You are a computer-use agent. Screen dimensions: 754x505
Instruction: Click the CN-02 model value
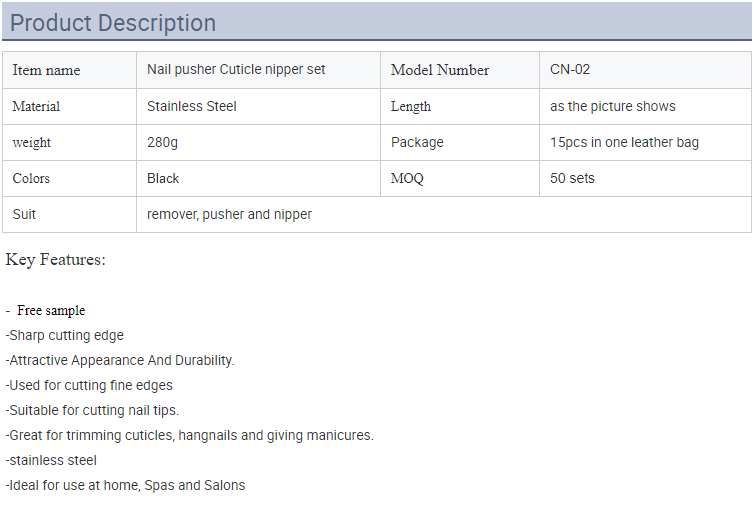[570, 69]
